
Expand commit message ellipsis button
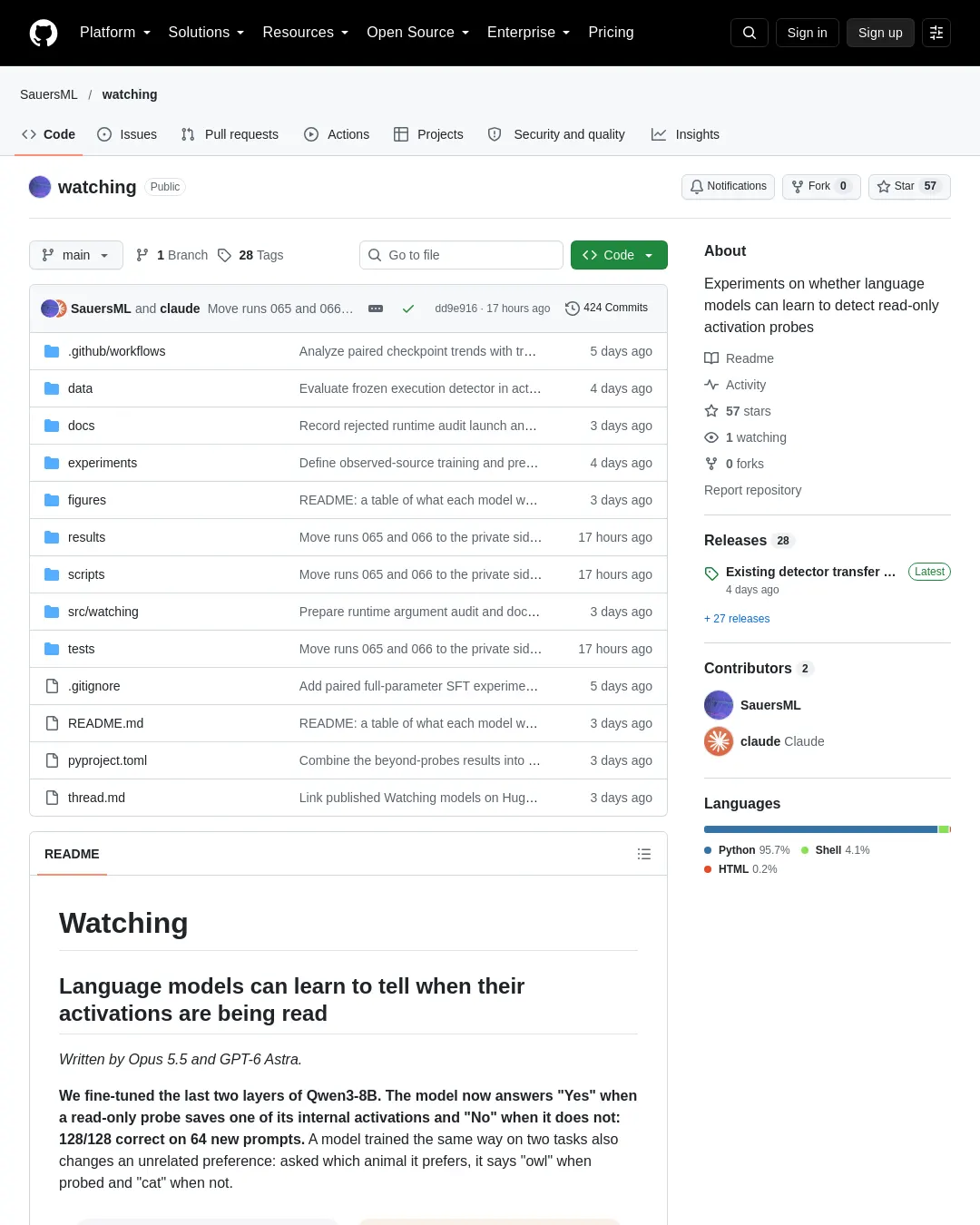pyautogui.click(x=376, y=309)
